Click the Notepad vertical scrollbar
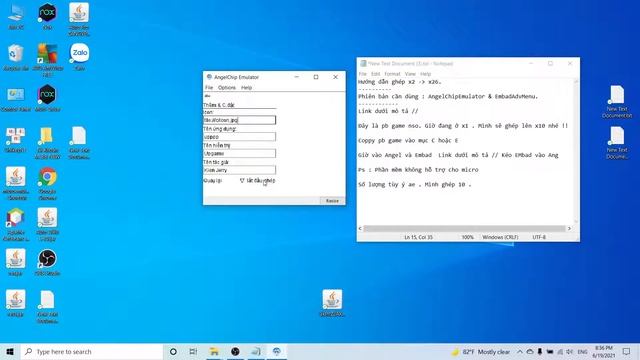The image size is (640, 360). (576, 151)
